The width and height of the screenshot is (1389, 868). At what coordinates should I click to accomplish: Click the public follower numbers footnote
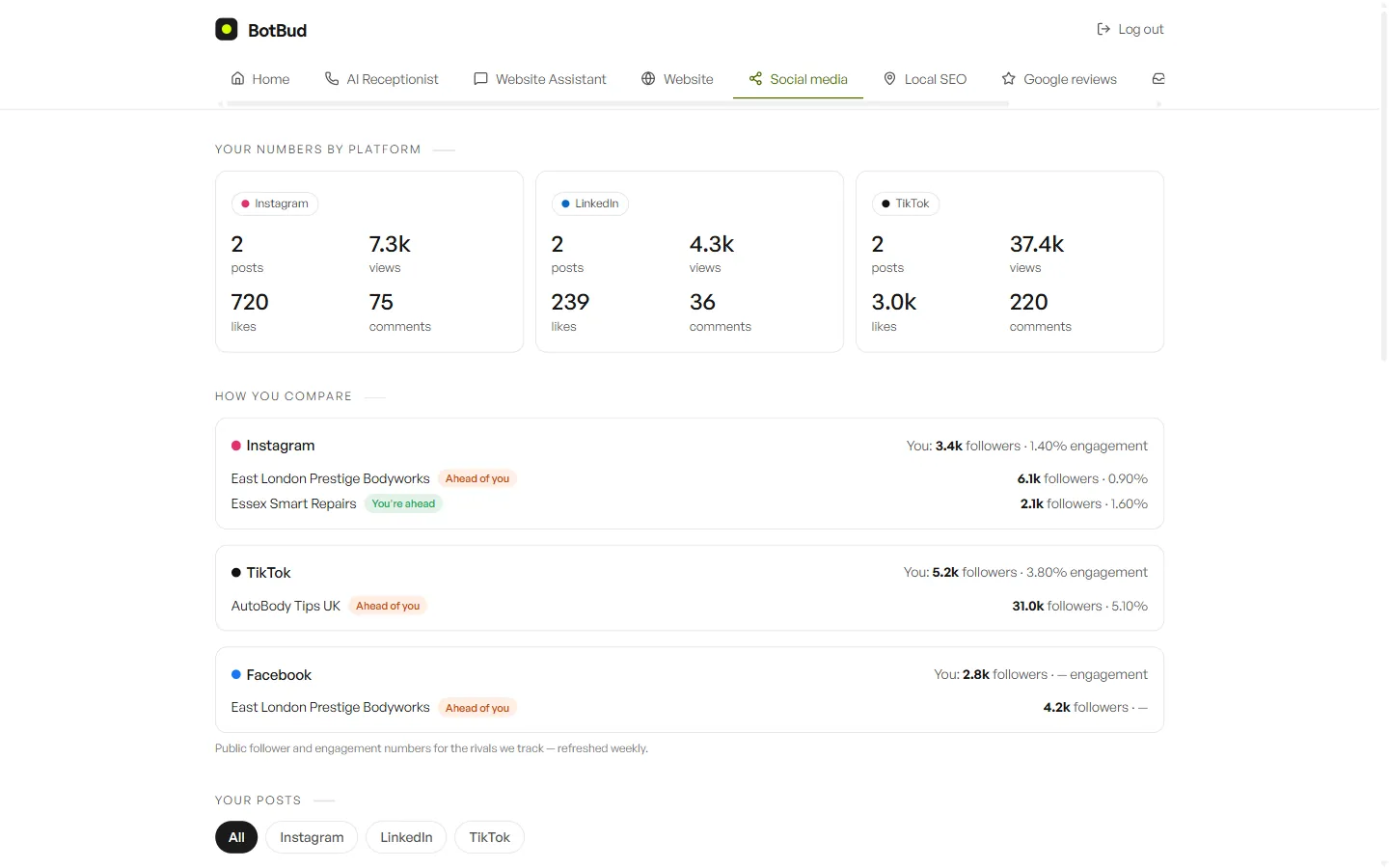point(431,748)
